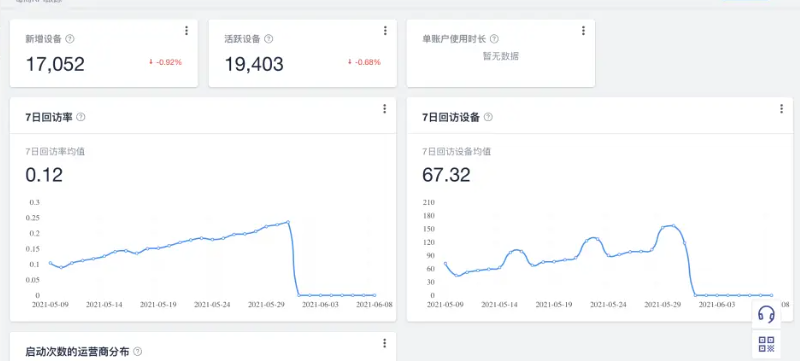Click the 7日回访率 card title
Viewport: 800px width, 361px height.
tap(48, 117)
